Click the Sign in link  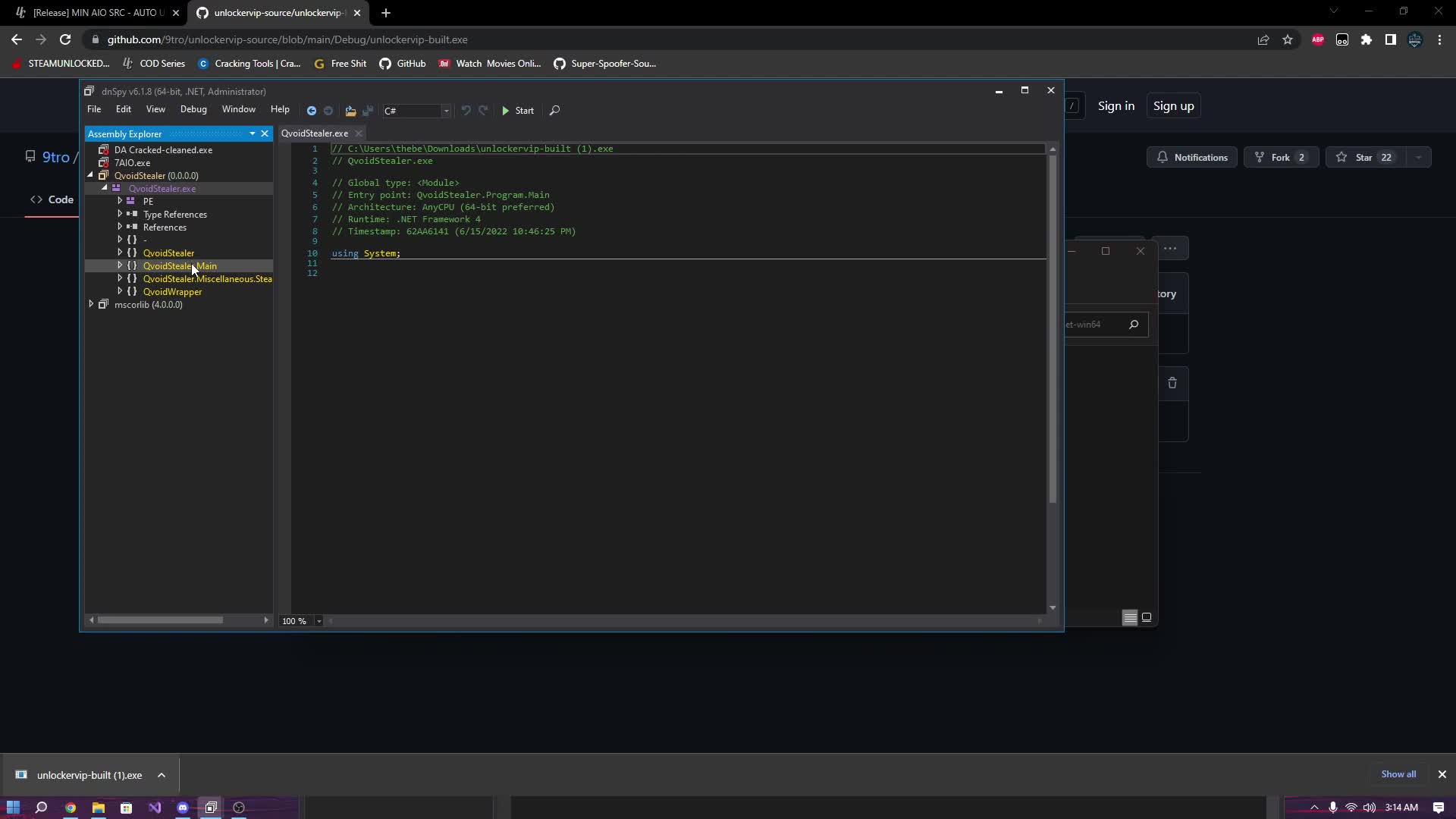point(1116,106)
